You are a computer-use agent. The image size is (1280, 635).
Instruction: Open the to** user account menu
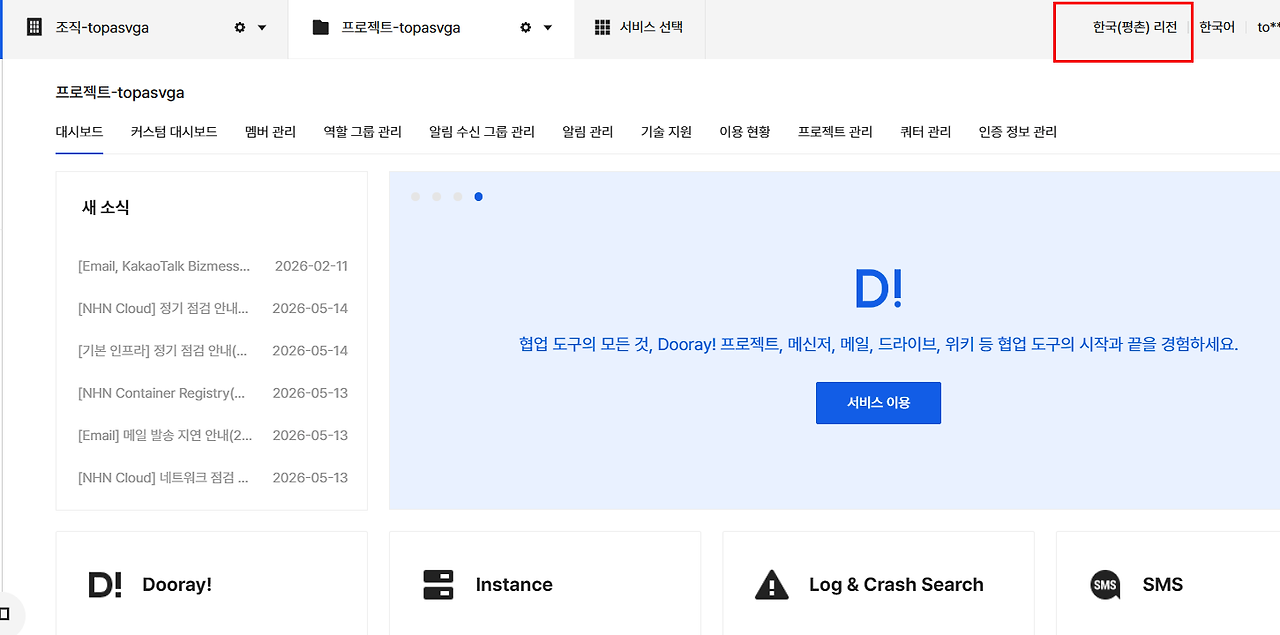click(1268, 27)
